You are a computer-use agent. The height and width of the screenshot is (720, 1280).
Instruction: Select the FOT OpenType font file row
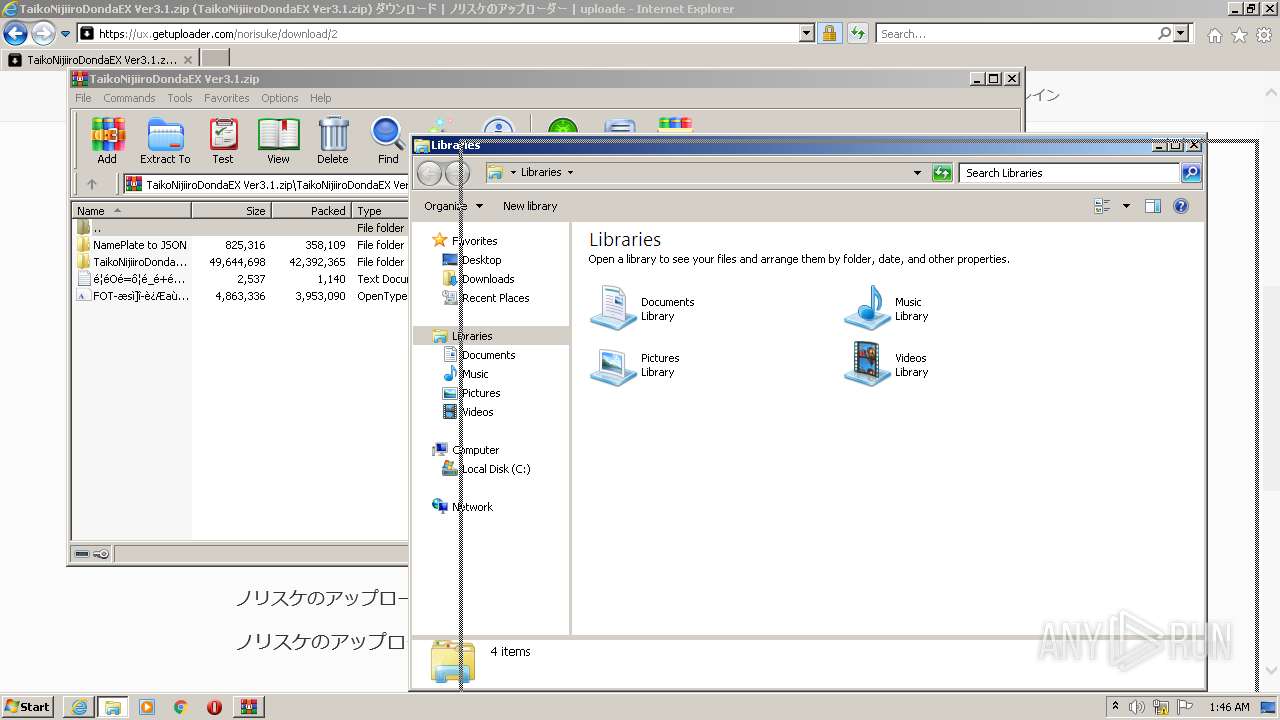240,296
